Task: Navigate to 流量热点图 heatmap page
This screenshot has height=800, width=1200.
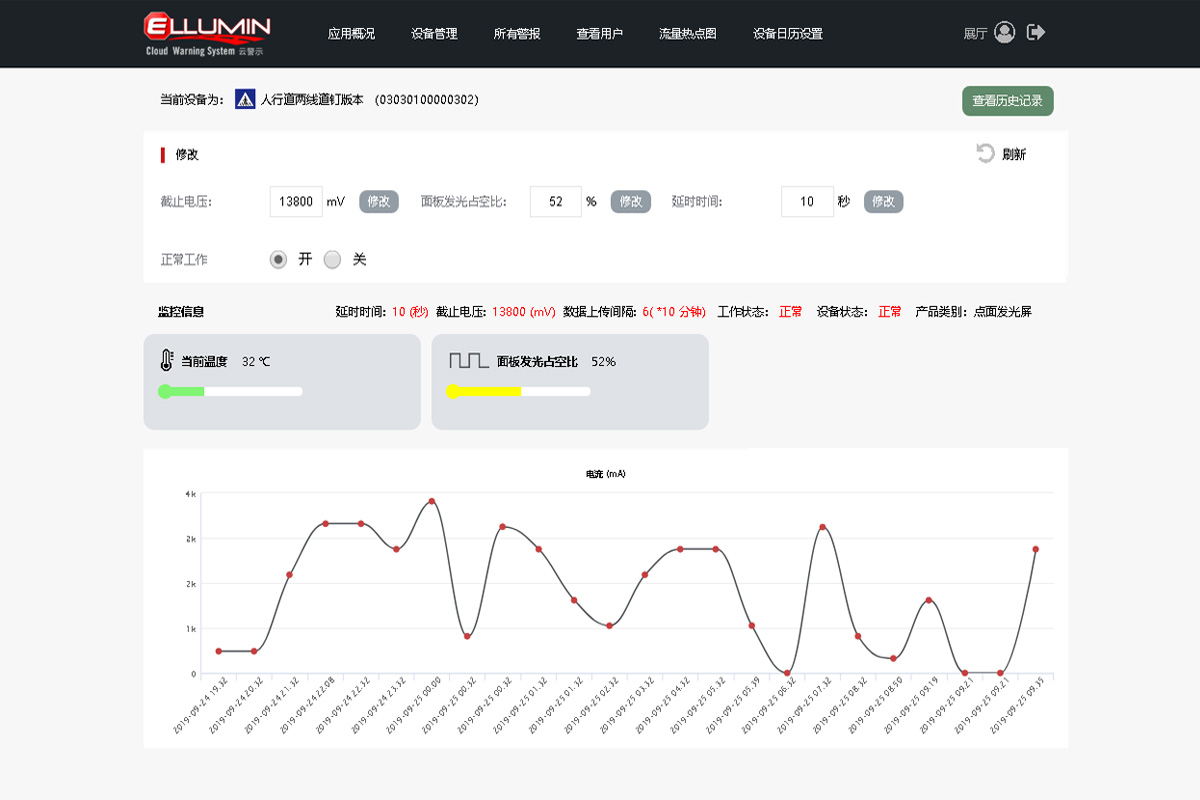Action: [687, 33]
